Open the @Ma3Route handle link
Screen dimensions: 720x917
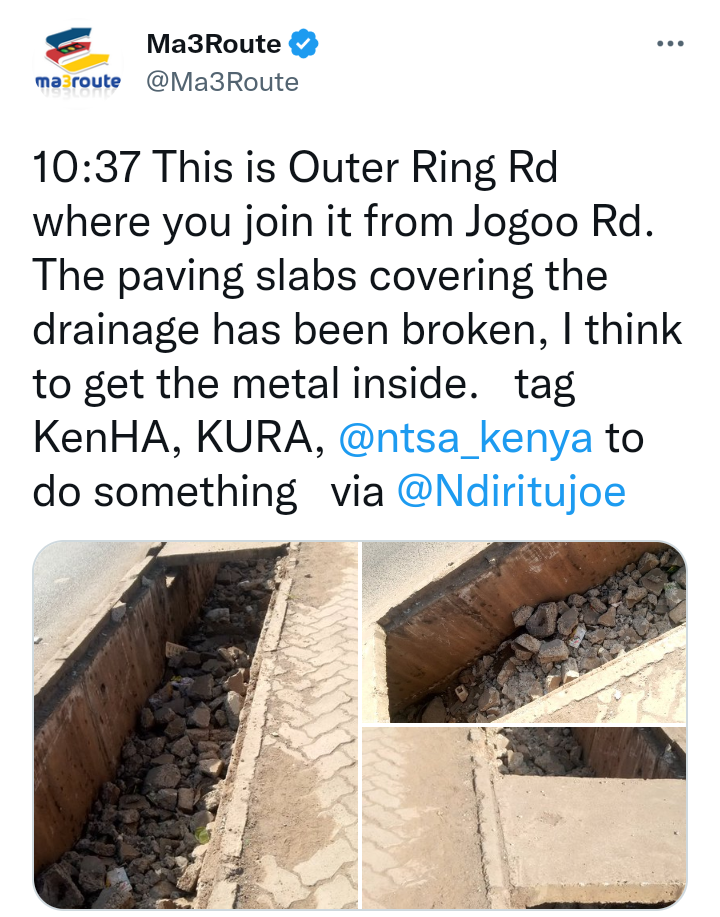222,82
